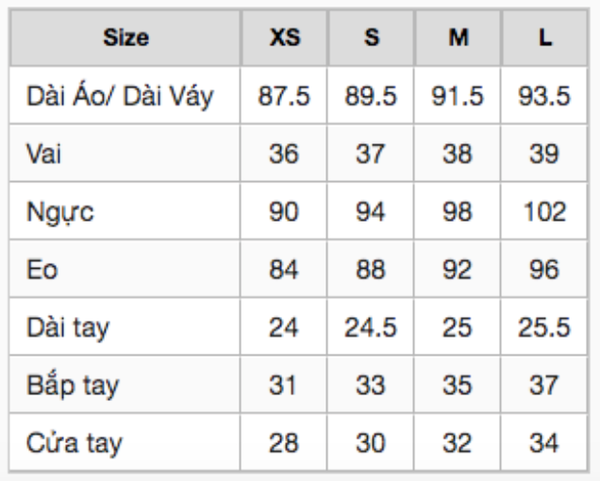Select the XS column header
Viewport: 600px width, 481px height.
tap(284, 38)
